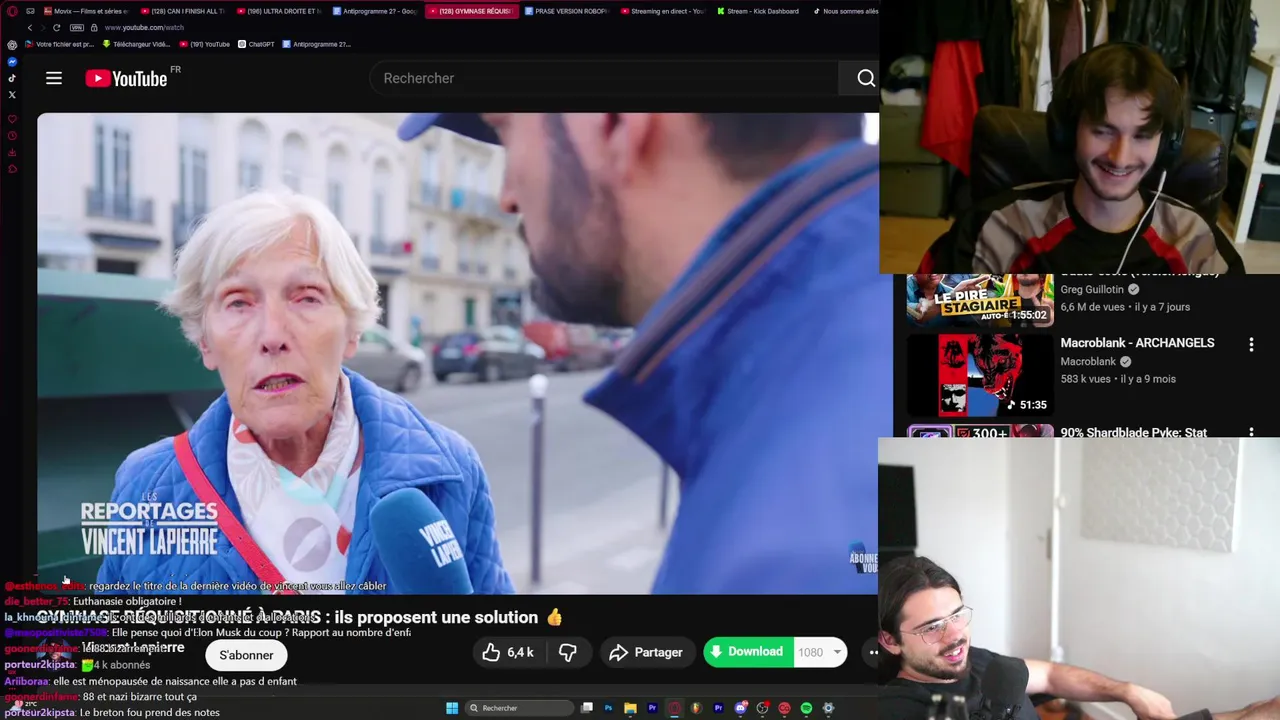
Task: Open the history clock in Opera sidebar
Action: pos(12,136)
